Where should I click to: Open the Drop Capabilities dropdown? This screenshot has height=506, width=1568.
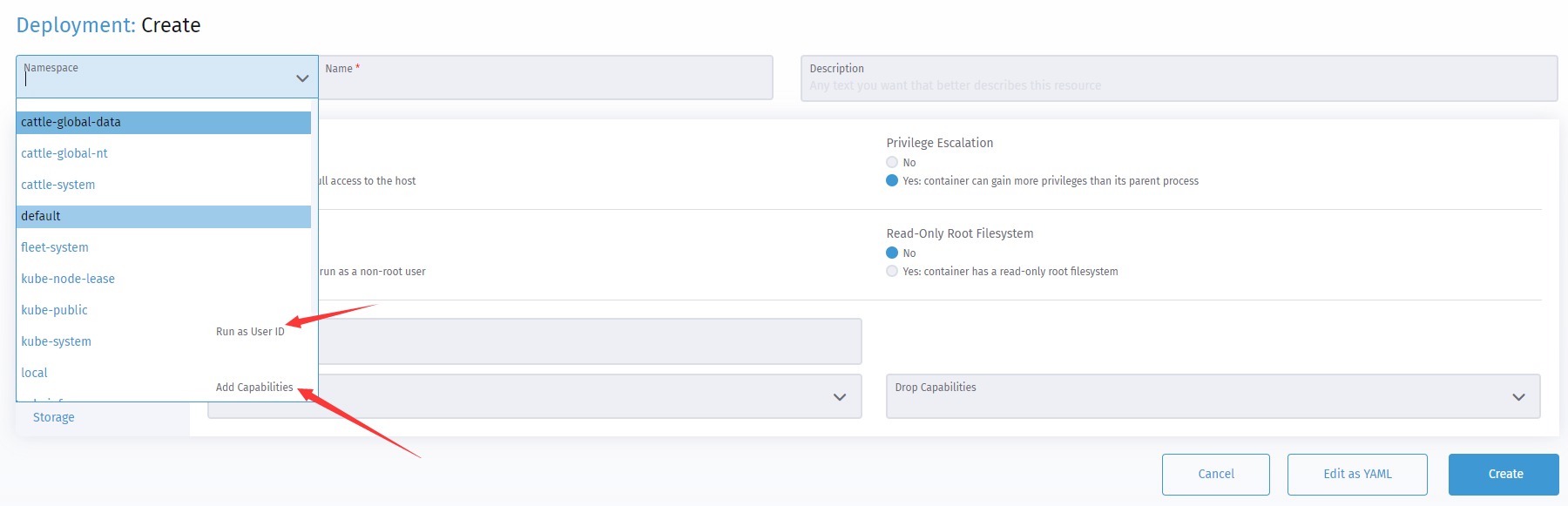pyautogui.click(x=1213, y=396)
